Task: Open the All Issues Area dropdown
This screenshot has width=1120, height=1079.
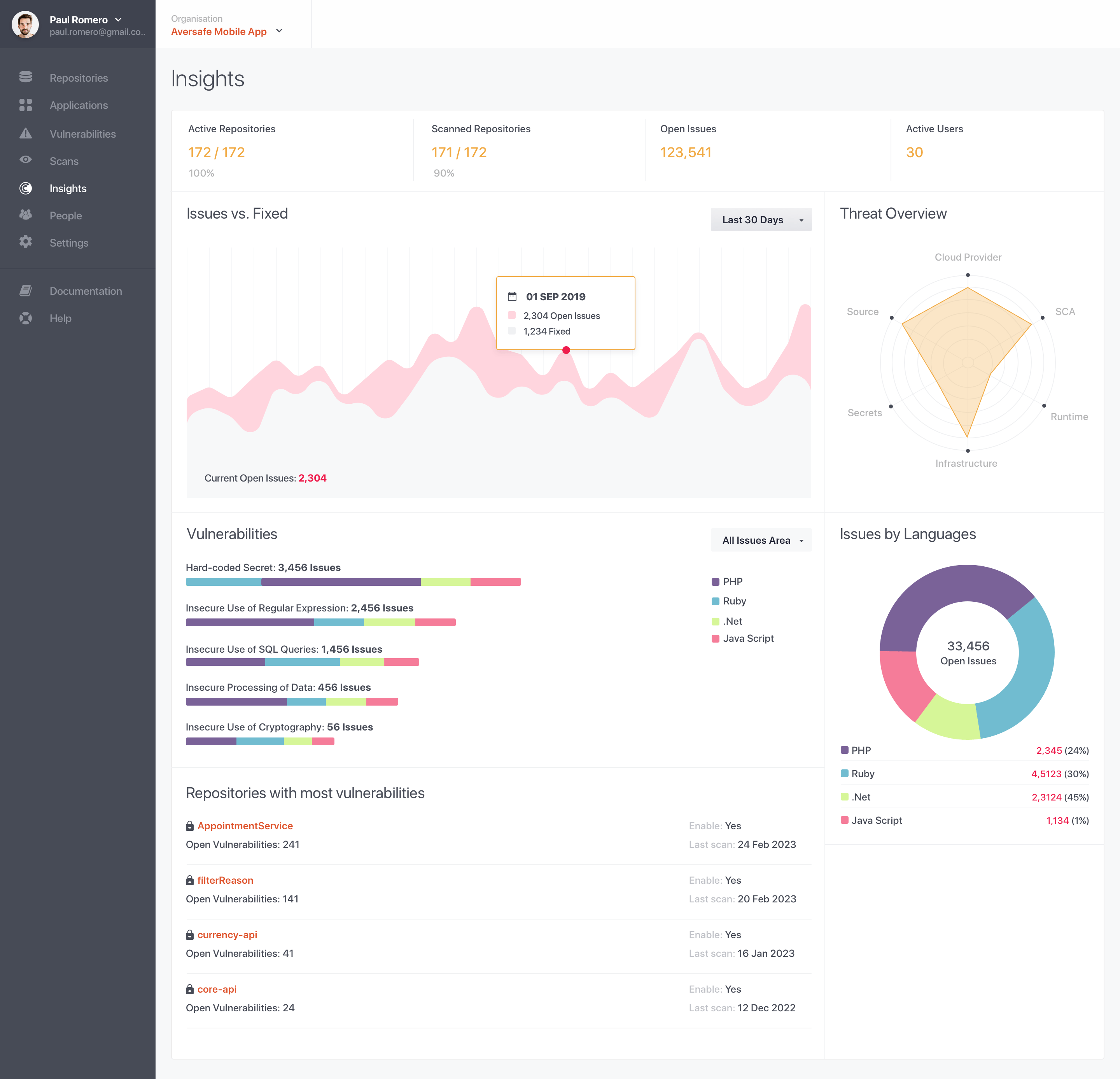Action: click(761, 541)
